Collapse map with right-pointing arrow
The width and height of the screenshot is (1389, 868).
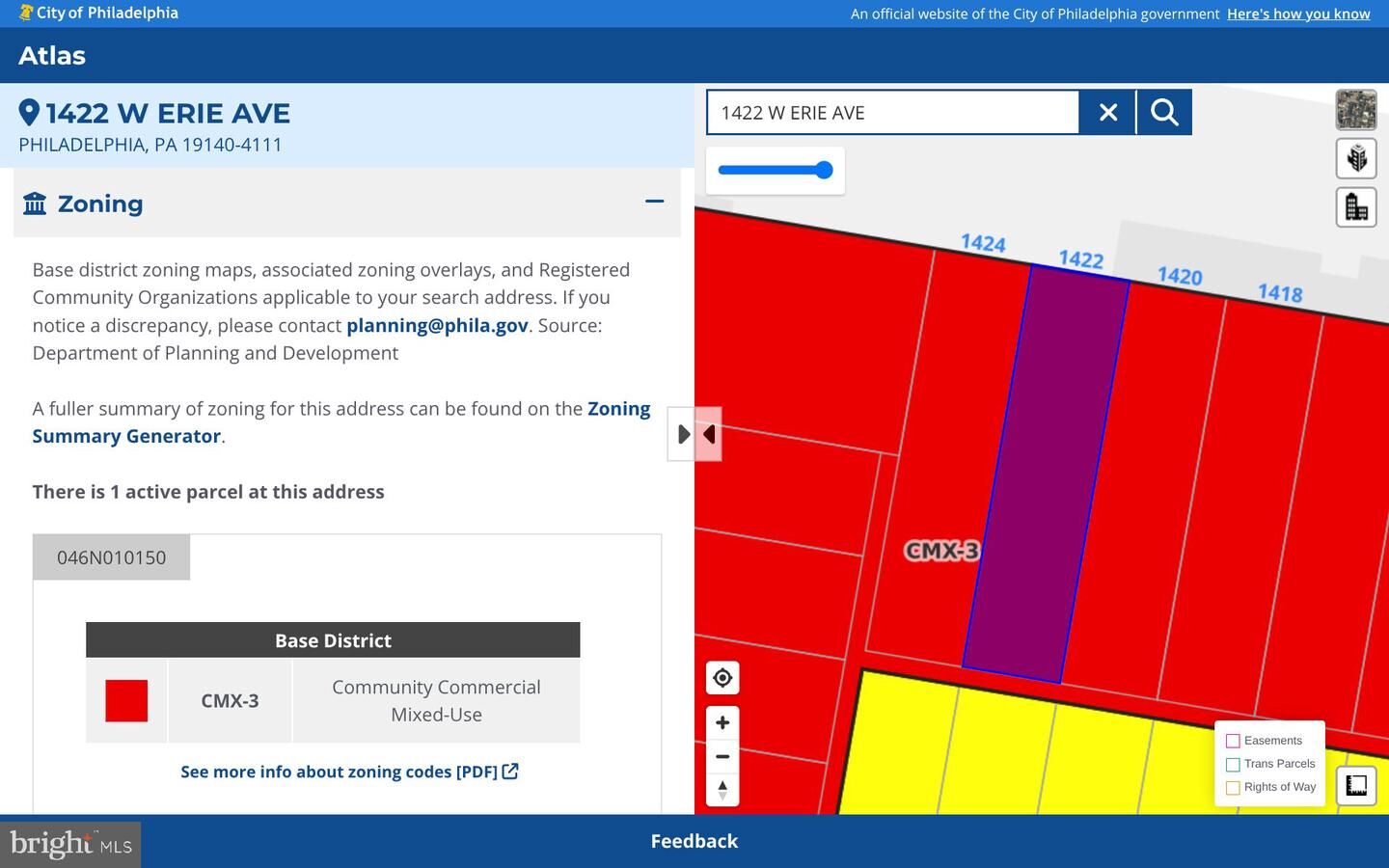point(682,434)
